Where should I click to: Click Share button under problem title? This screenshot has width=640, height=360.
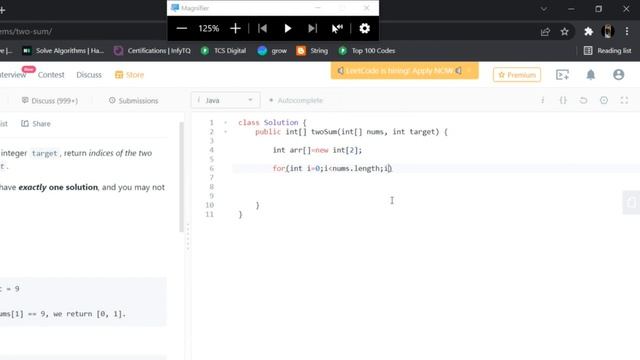coord(36,124)
